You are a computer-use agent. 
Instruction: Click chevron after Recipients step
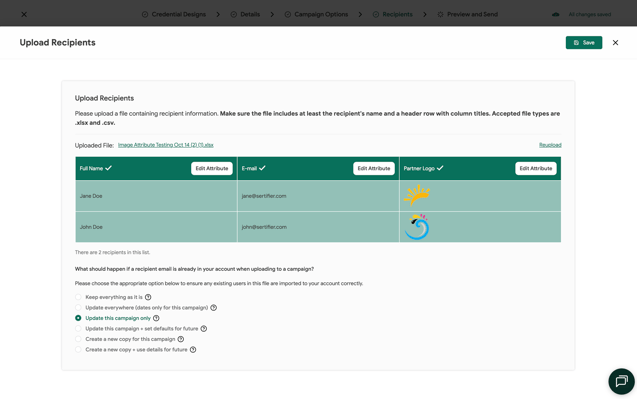click(x=425, y=14)
